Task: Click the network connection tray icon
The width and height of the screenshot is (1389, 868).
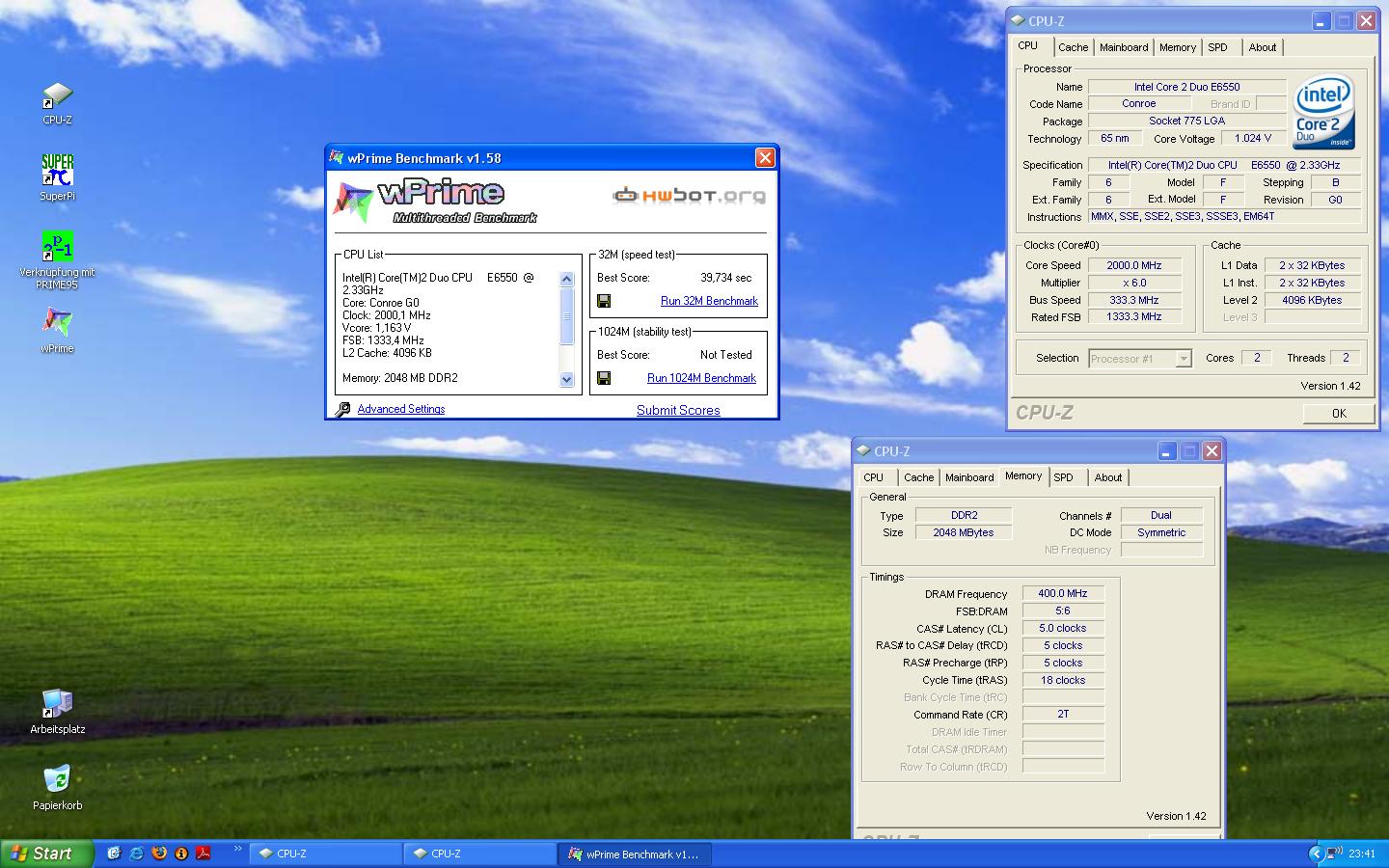Action: tap(1334, 854)
